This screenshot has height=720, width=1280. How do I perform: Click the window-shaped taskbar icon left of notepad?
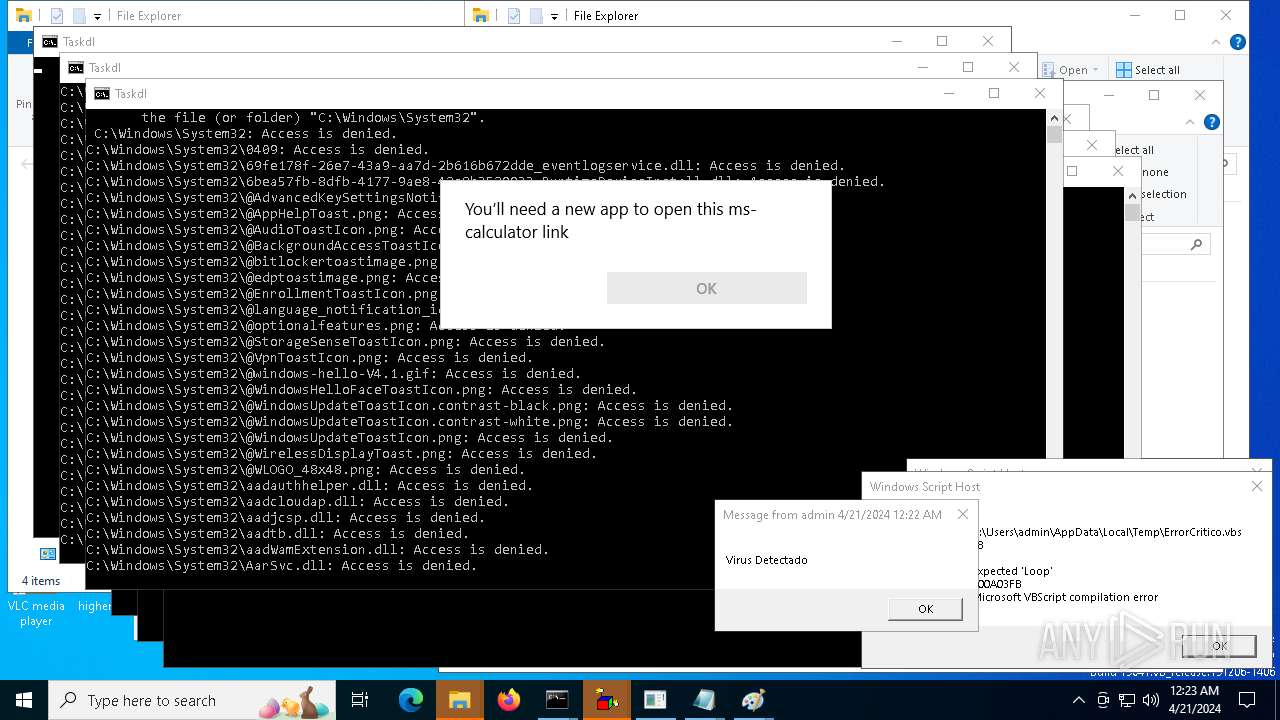click(x=655, y=700)
